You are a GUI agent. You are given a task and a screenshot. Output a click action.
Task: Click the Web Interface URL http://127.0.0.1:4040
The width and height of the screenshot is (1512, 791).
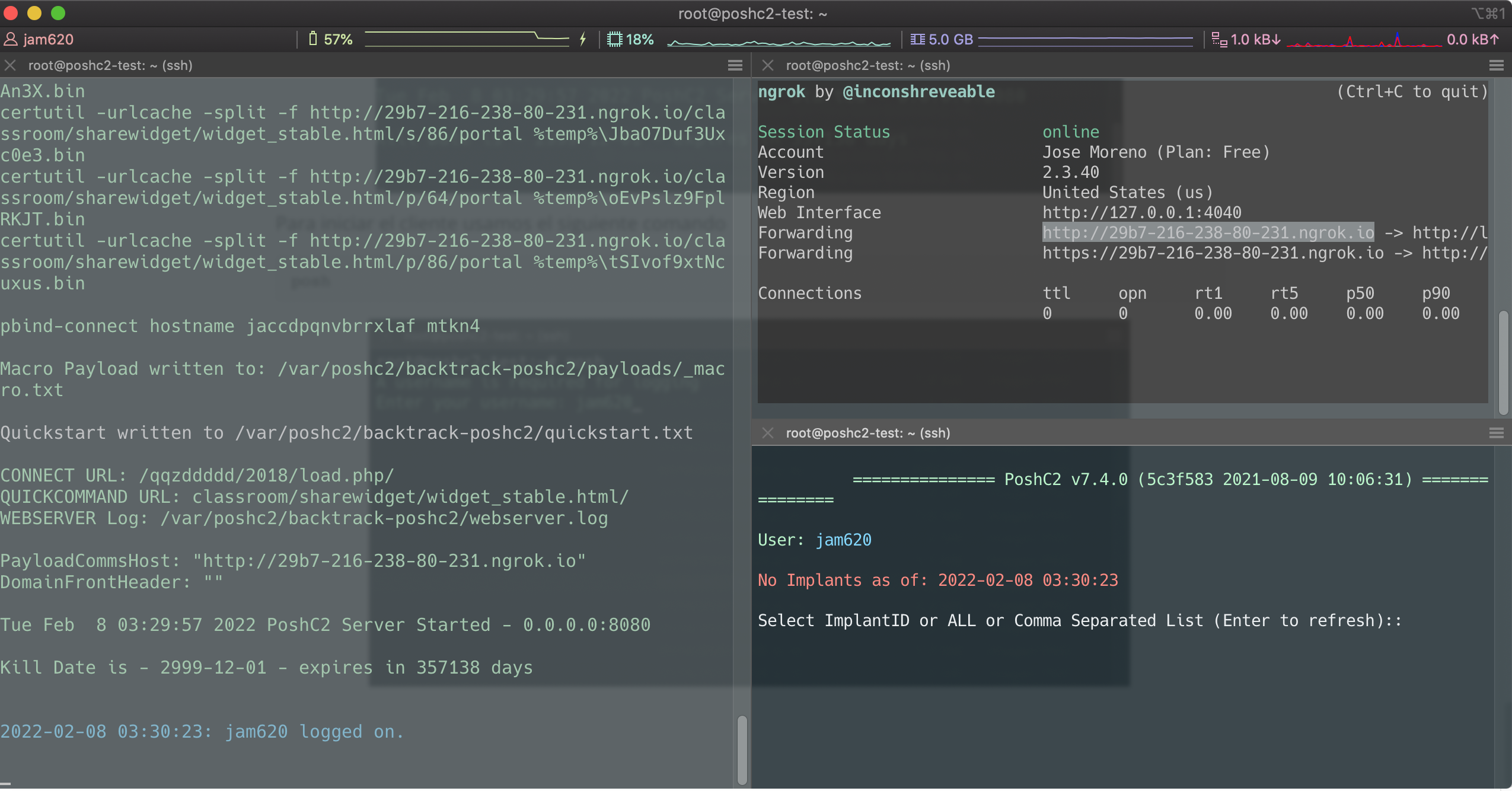click(x=1142, y=212)
